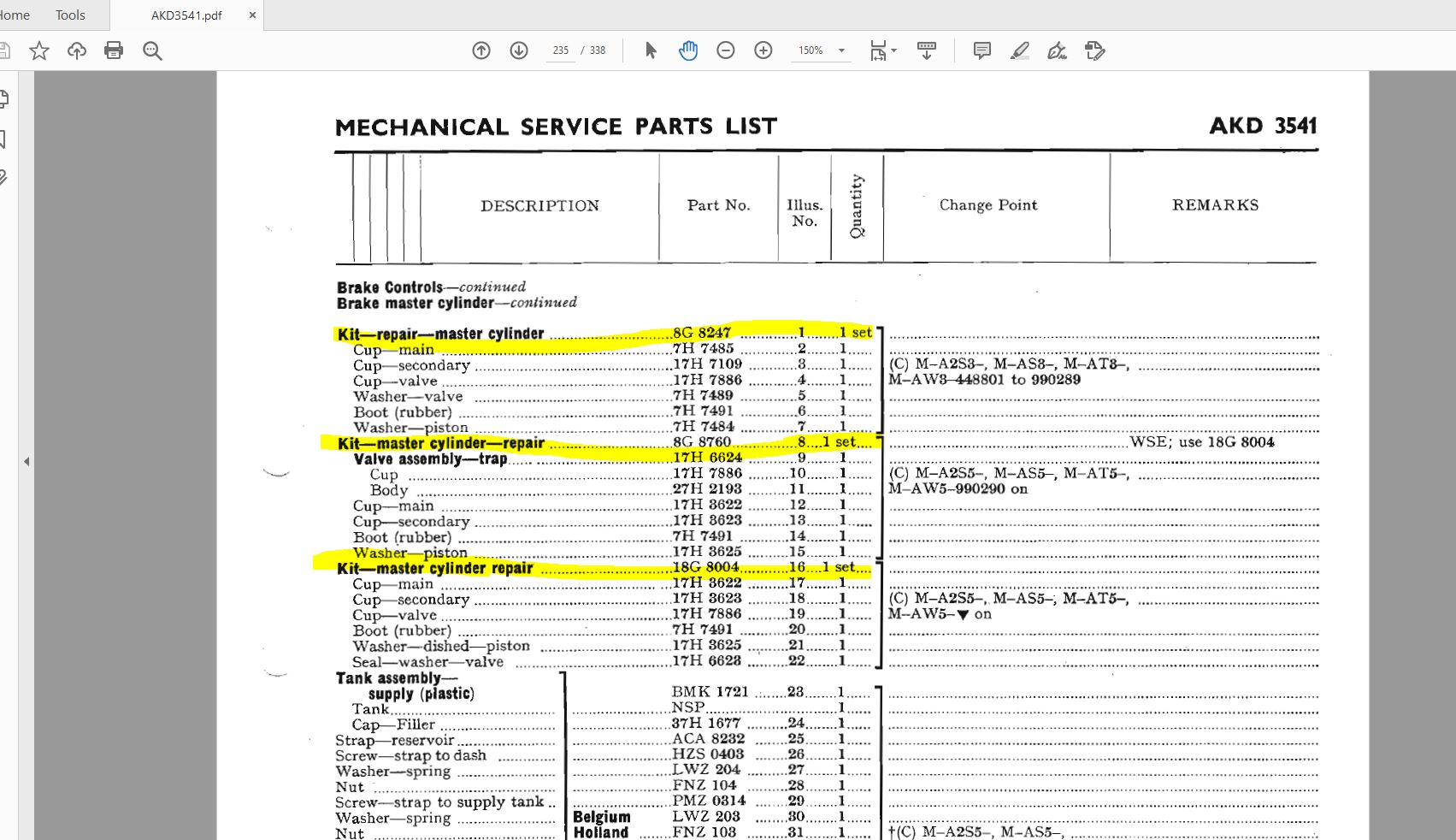Click part number BMK 1721
The image size is (1456, 840).
pyautogui.click(x=710, y=691)
